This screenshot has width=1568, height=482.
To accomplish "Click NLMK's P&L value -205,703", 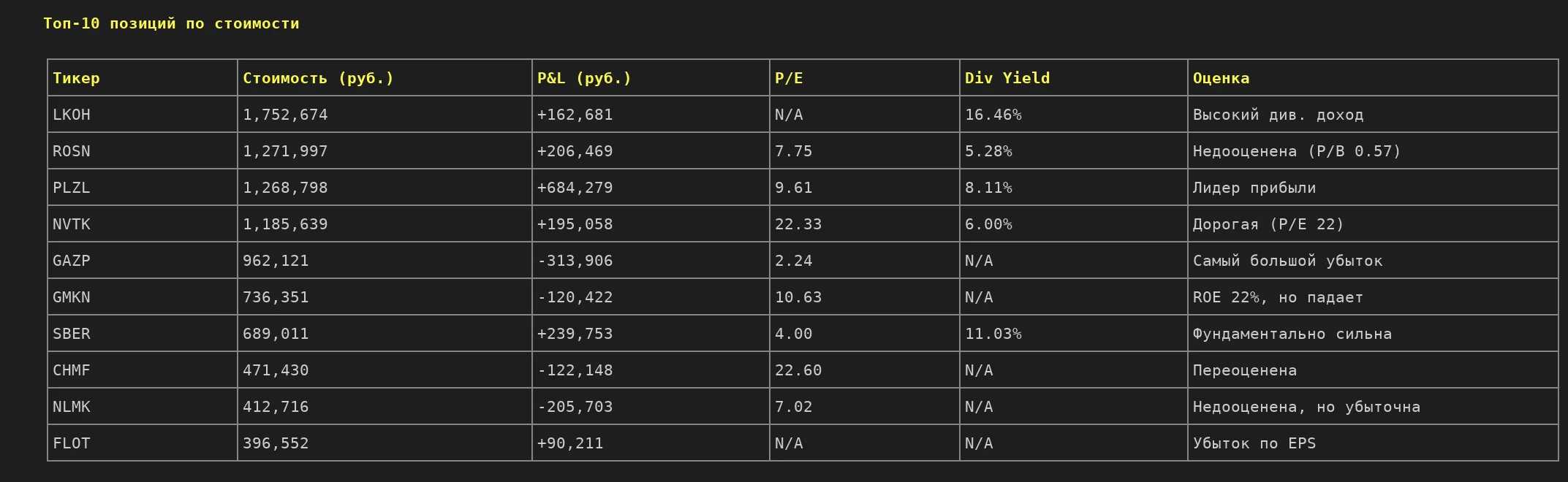I will (575, 407).
